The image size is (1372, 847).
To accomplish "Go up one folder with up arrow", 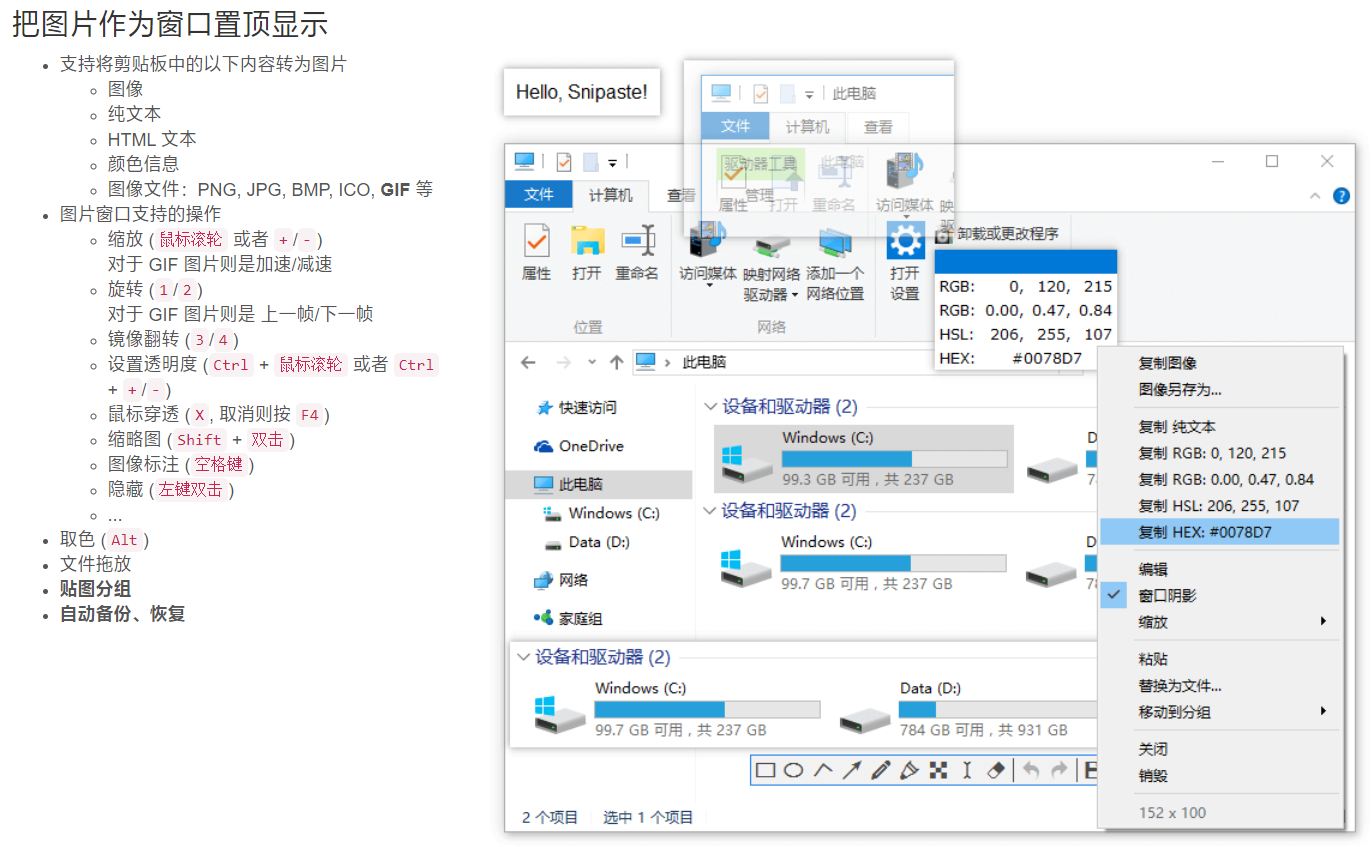I will coord(616,362).
